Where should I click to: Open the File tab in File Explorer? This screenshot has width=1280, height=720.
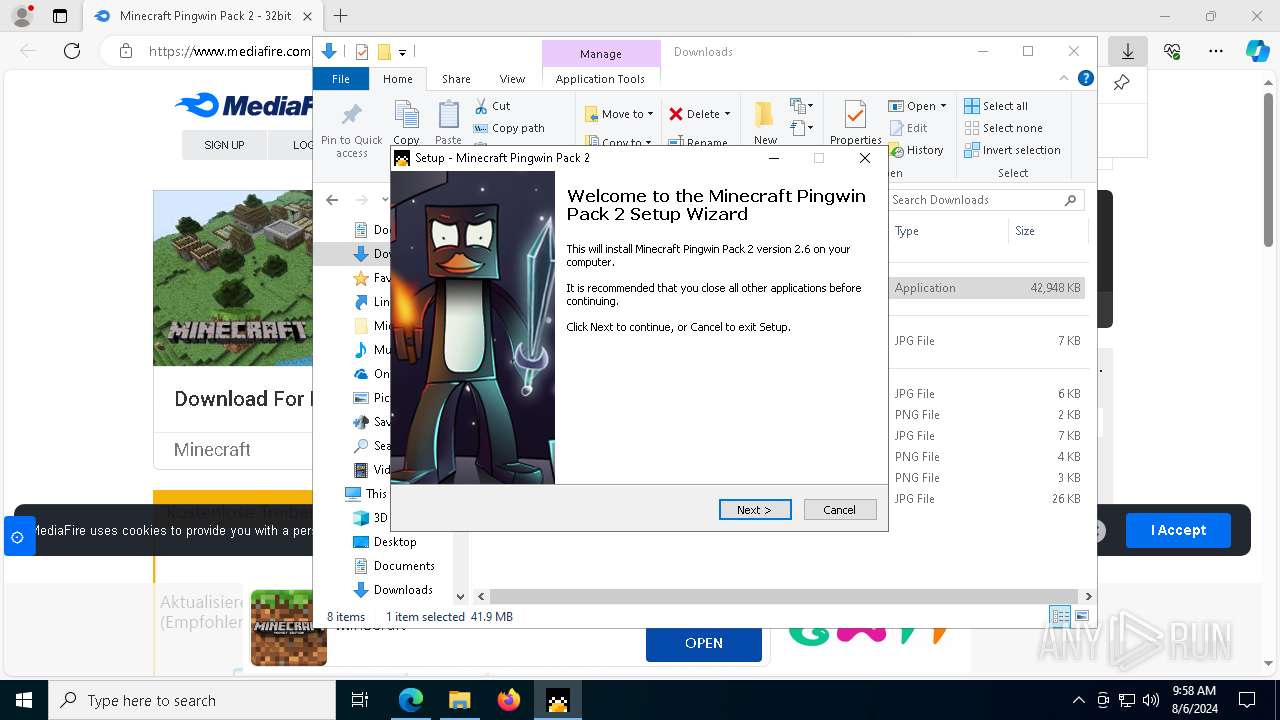click(x=341, y=79)
